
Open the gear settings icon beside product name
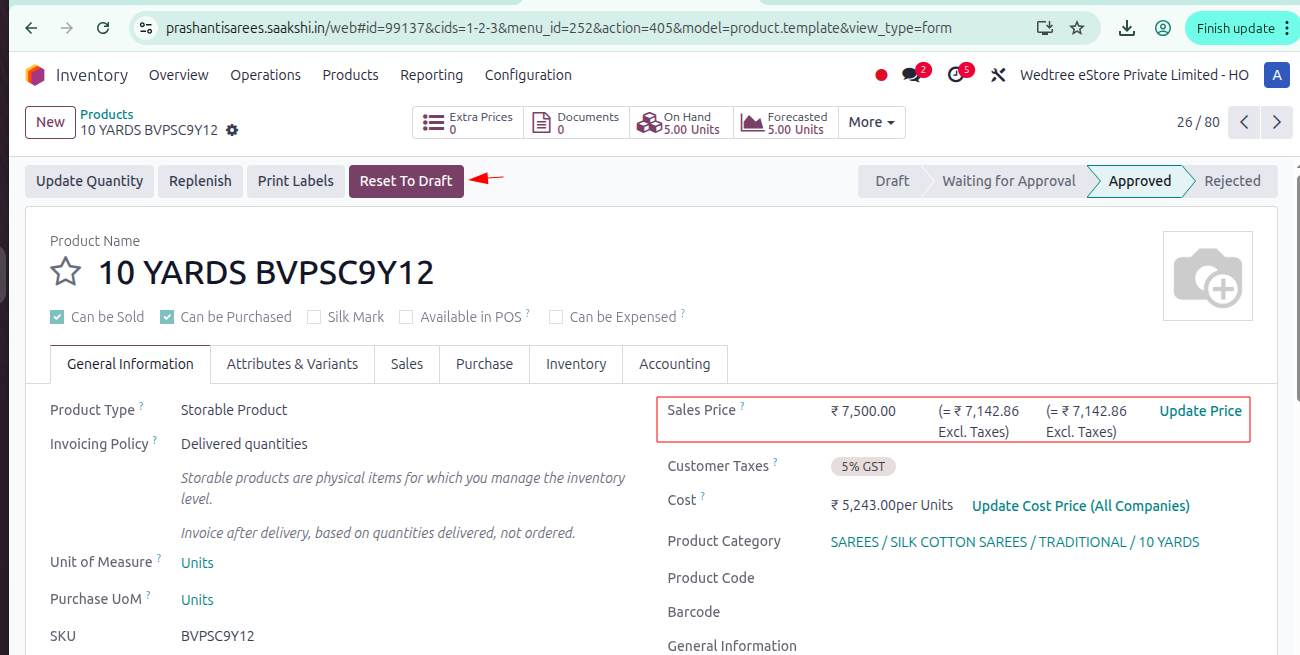(233, 130)
